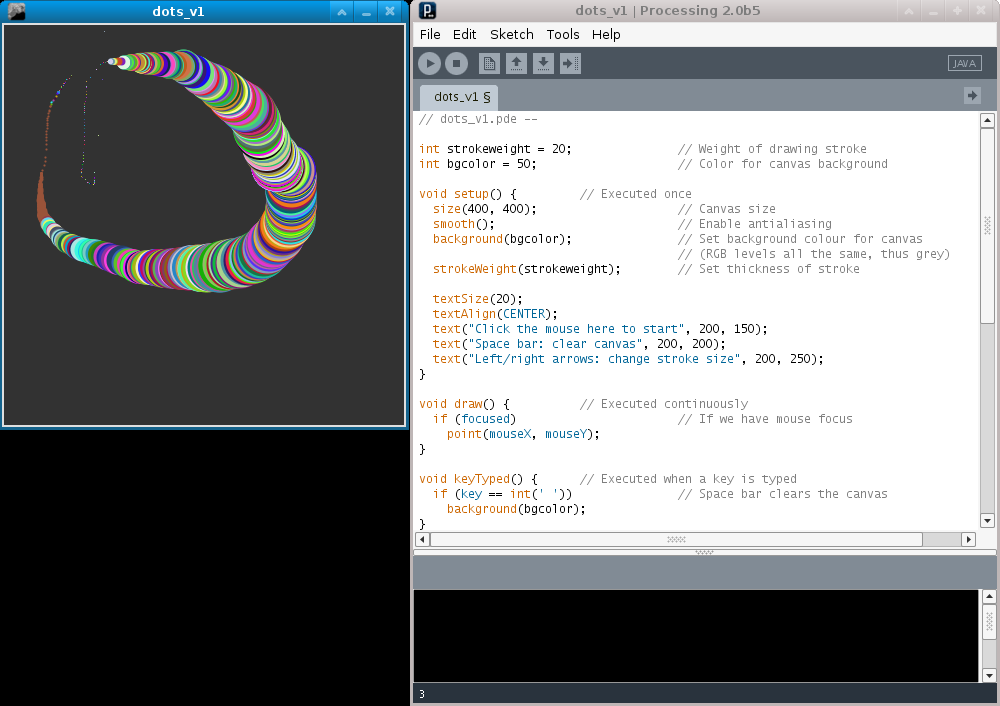Click the console scrollbar up arrow
Viewport: 1000px width, 706px height.
pyautogui.click(x=989, y=597)
